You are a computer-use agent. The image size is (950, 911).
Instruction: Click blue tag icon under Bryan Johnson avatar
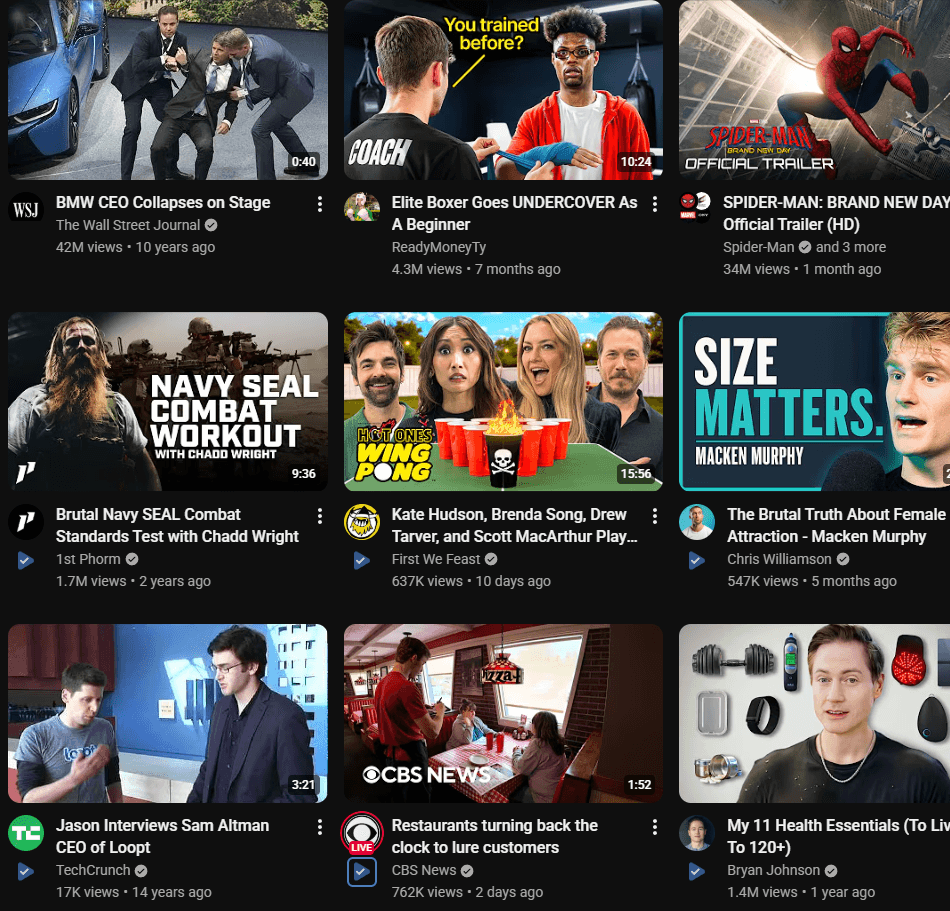[x=697, y=872]
